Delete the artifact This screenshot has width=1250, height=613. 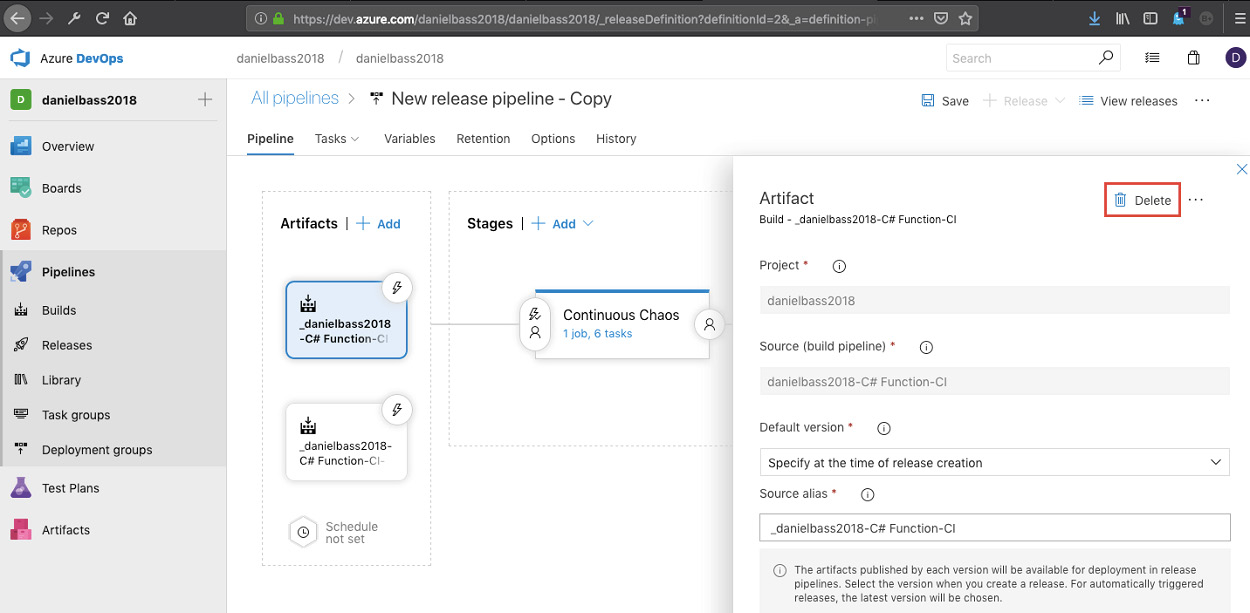pos(1143,200)
